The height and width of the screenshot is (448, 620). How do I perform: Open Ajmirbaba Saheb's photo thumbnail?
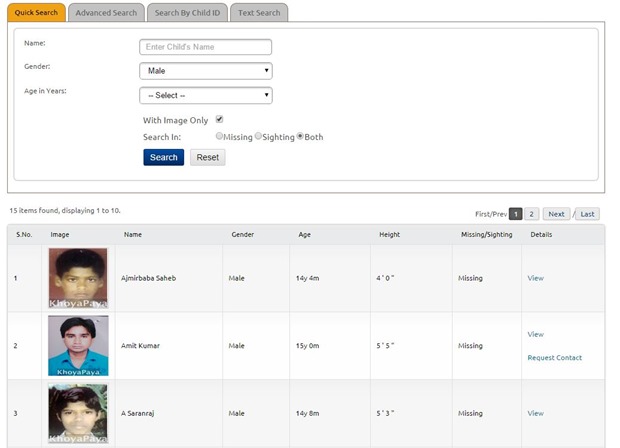(78, 277)
